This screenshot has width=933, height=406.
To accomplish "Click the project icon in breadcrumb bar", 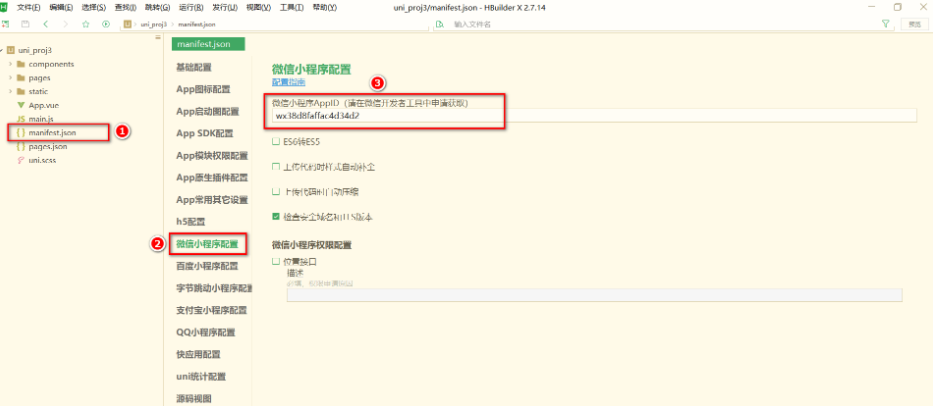I will [x=127, y=24].
